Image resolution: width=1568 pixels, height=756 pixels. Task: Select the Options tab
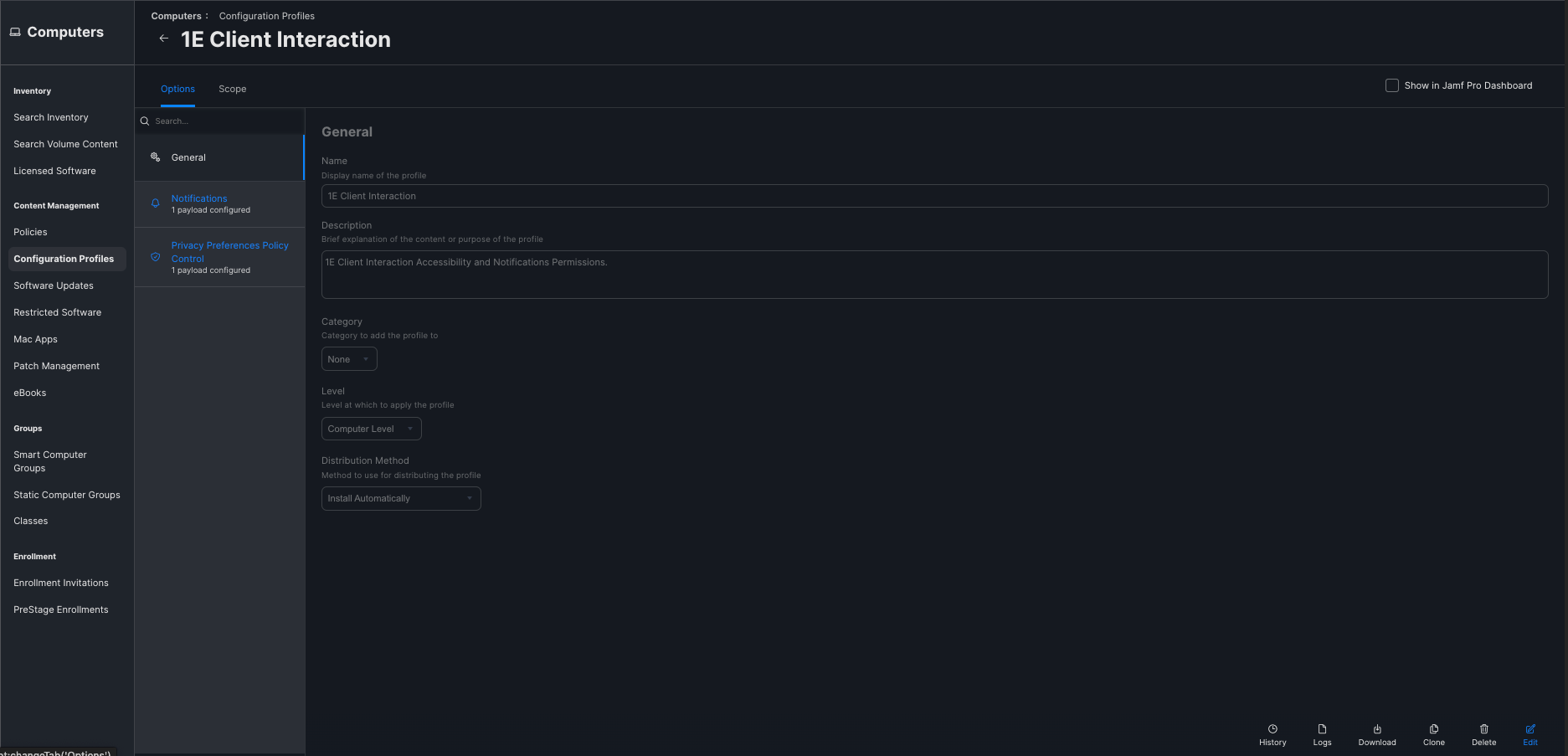[177, 89]
